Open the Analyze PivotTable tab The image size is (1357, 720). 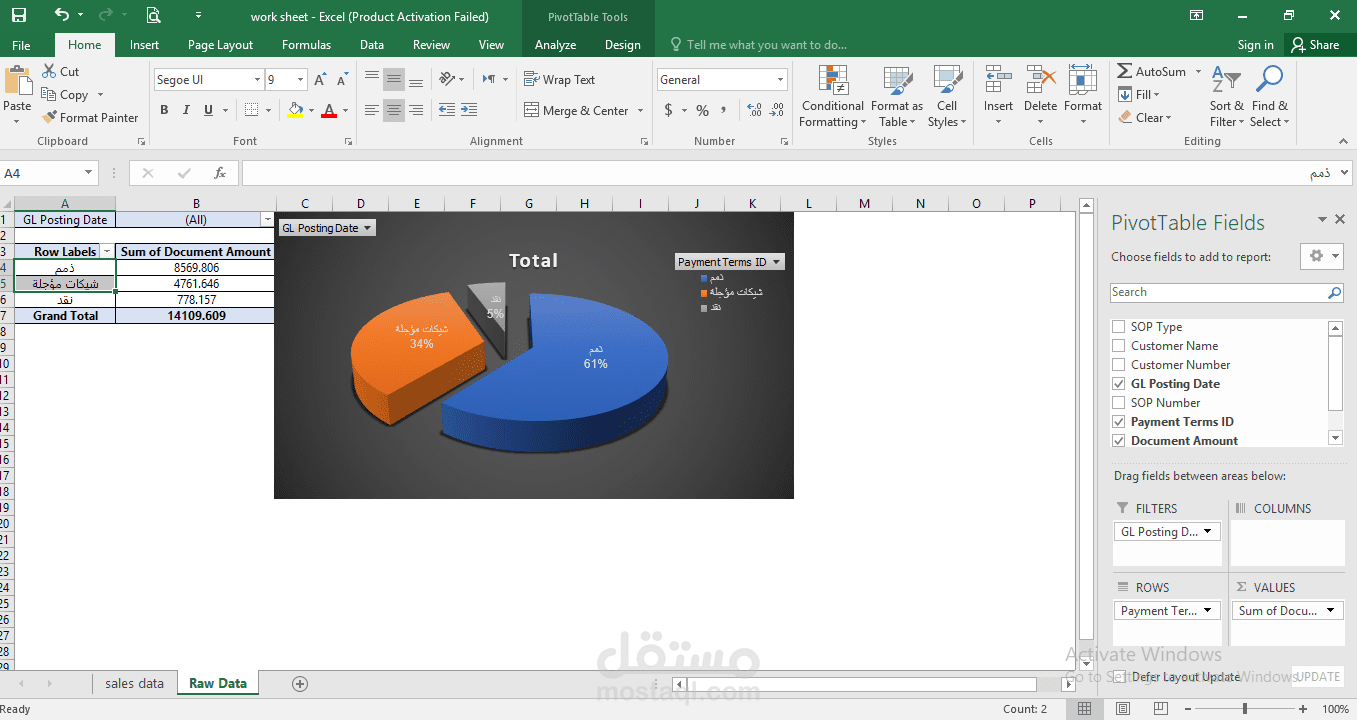click(555, 45)
